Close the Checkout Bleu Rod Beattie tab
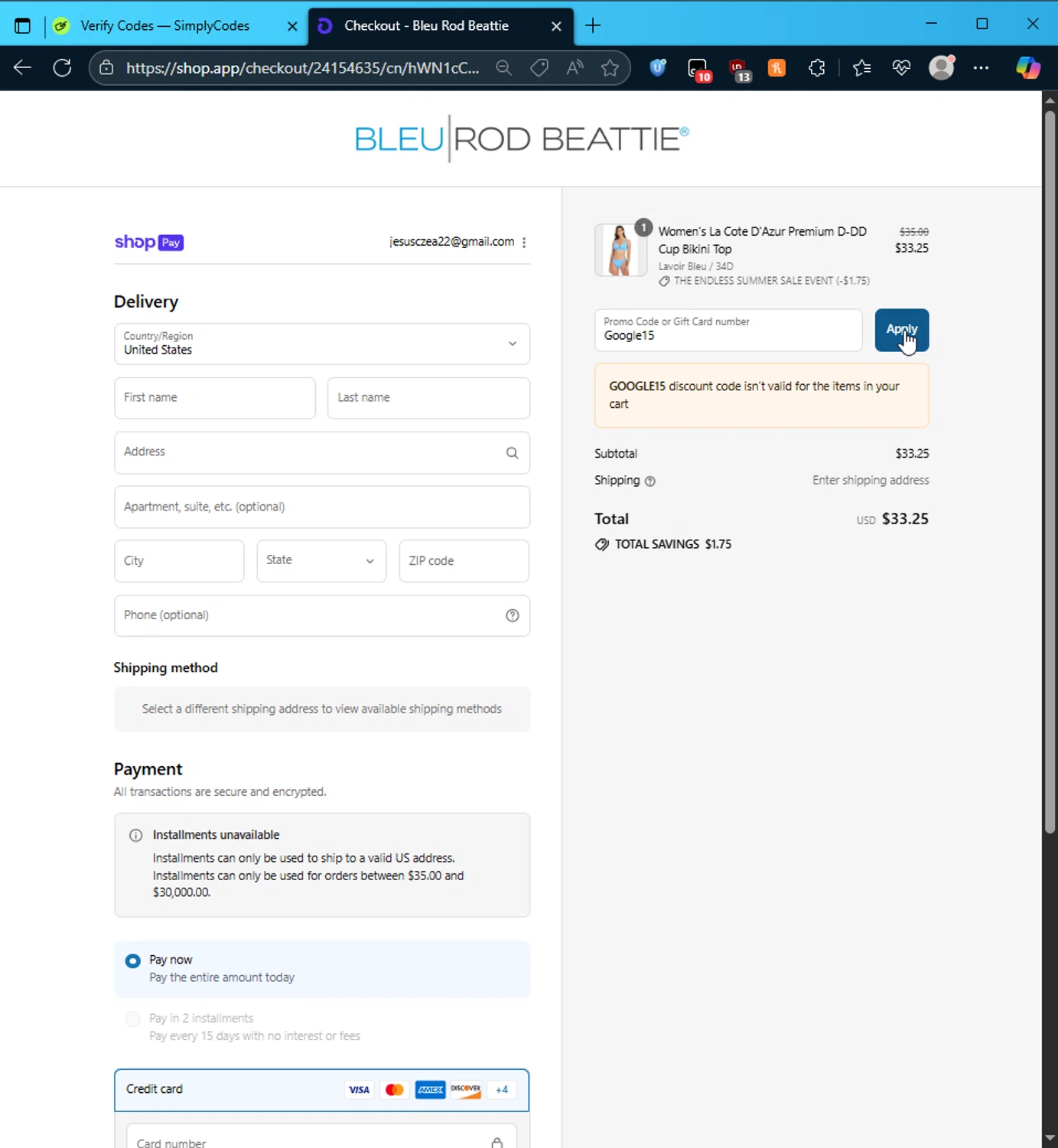Viewport: 1058px width, 1148px height. [x=556, y=26]
